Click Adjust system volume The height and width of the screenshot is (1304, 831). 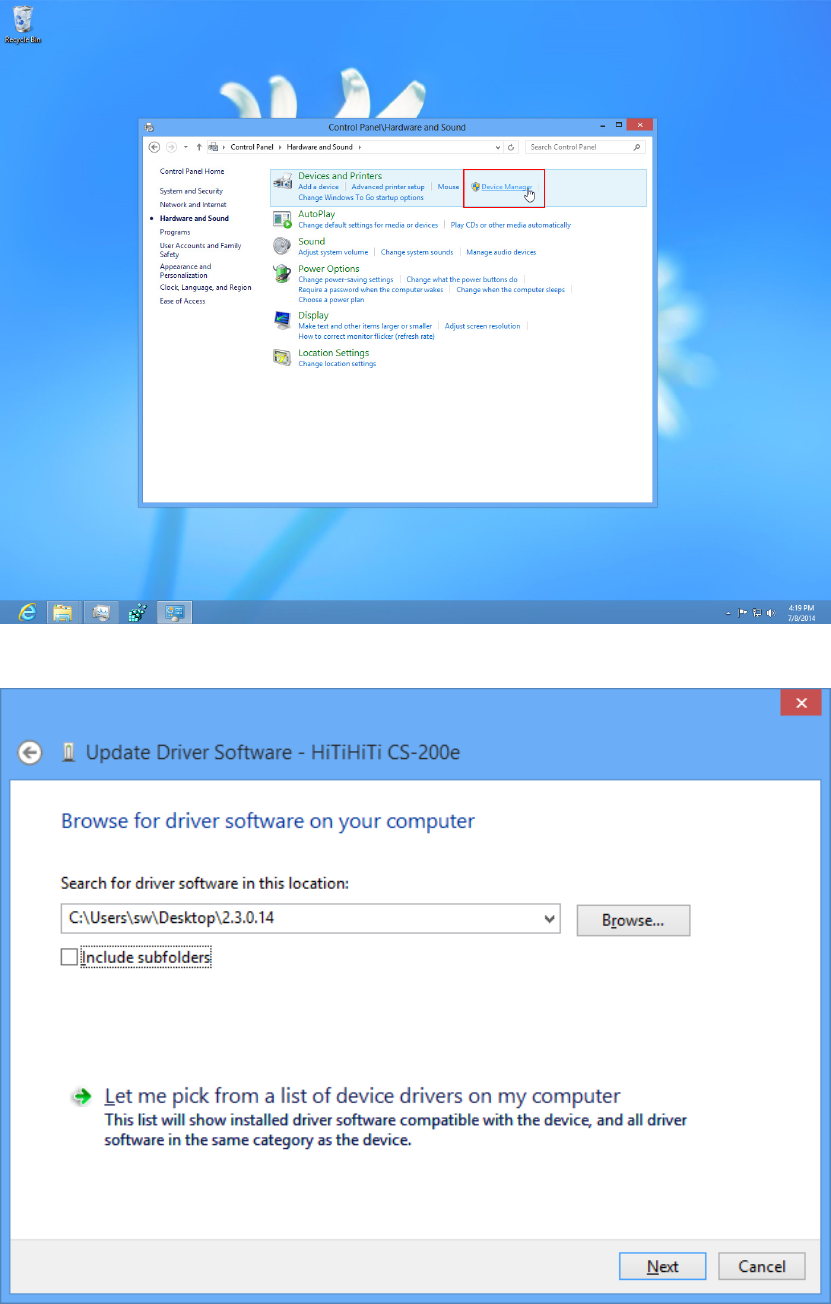click(x=333, y=252)
